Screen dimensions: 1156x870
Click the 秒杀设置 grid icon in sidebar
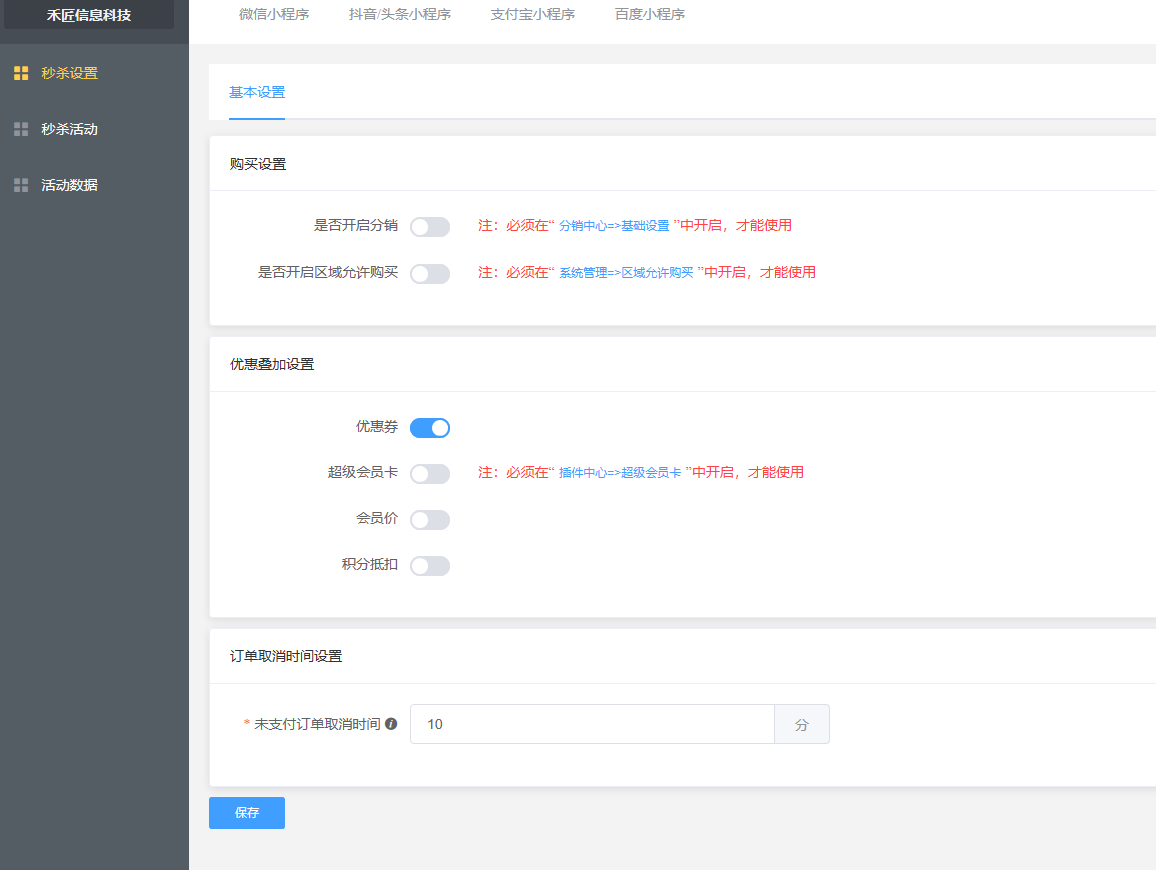(21, 73)
